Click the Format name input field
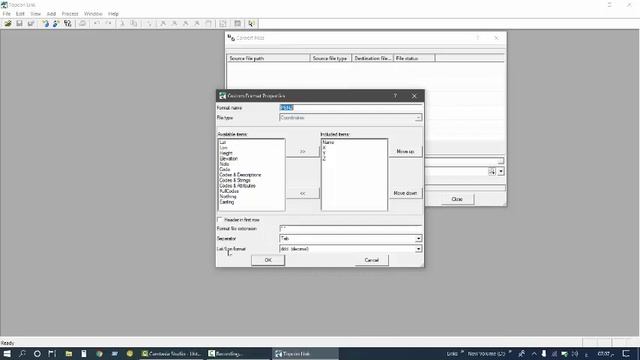640x360 pixels. (x=351, y=108)
